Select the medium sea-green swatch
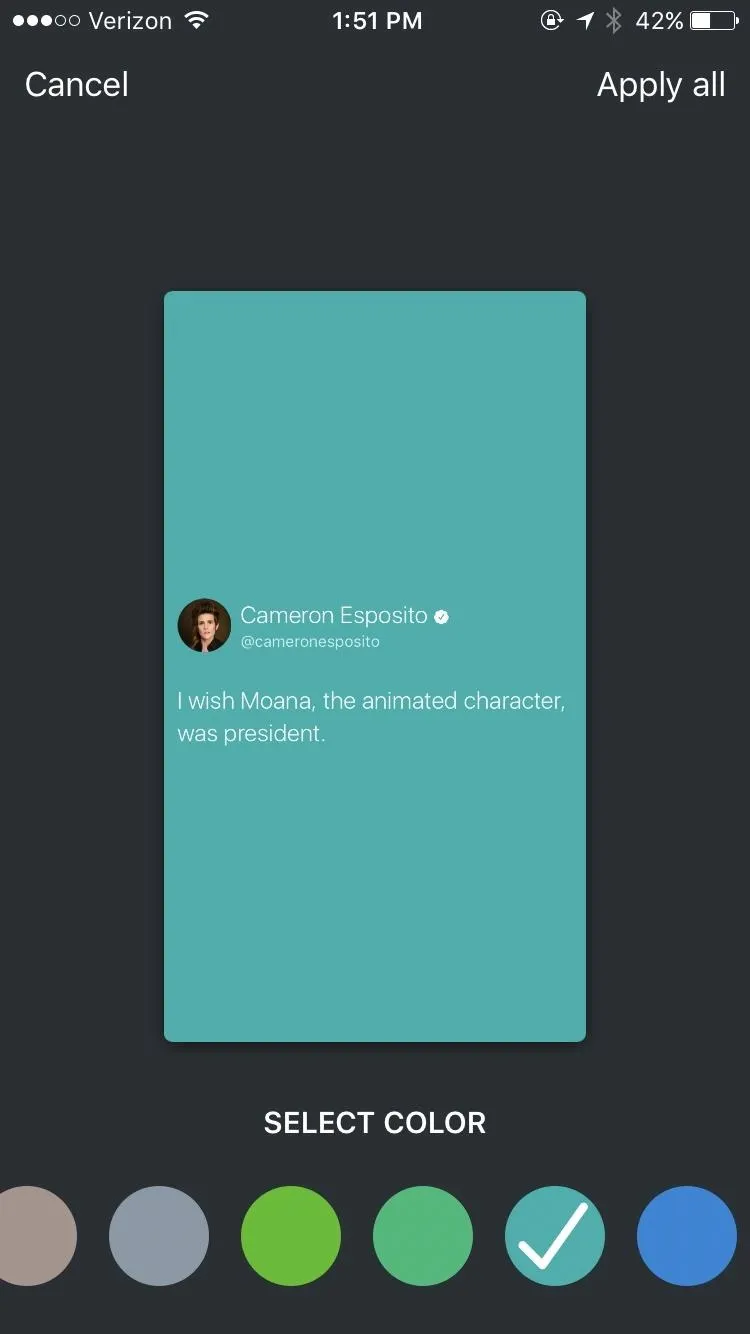 [423, 1236]
